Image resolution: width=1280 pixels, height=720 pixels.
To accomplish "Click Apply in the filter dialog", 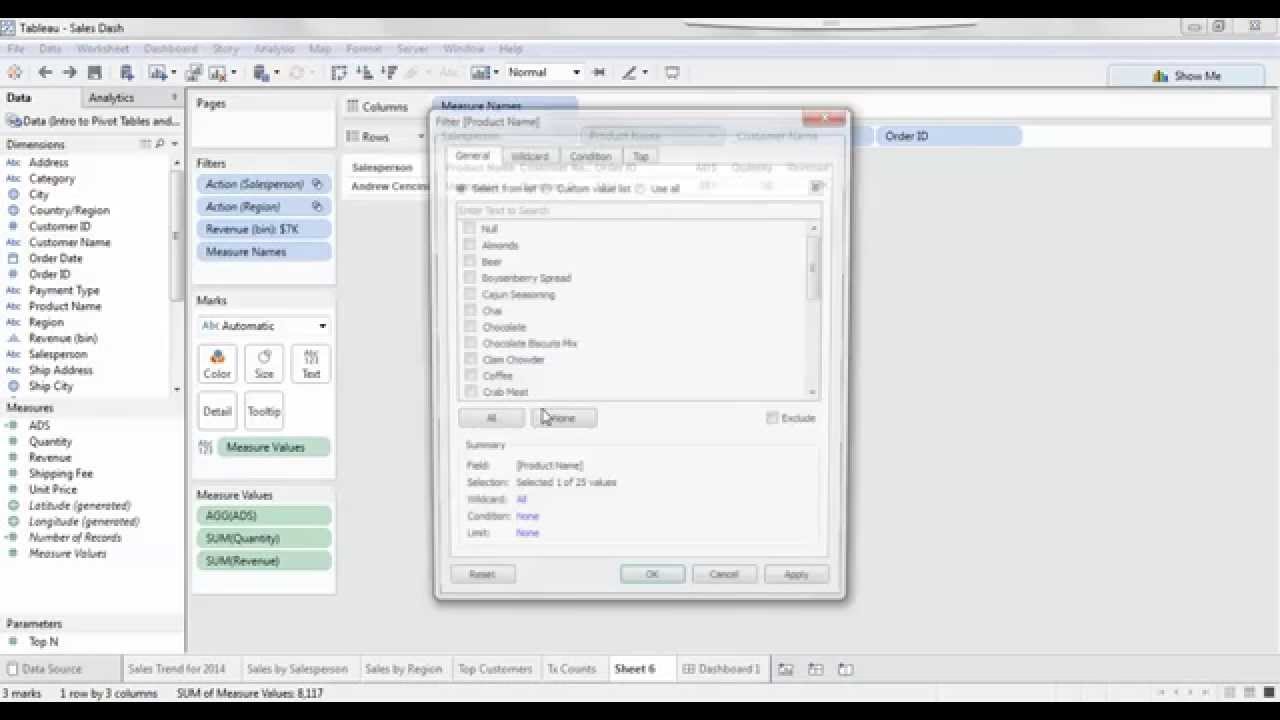I will (x=796, y=574).
